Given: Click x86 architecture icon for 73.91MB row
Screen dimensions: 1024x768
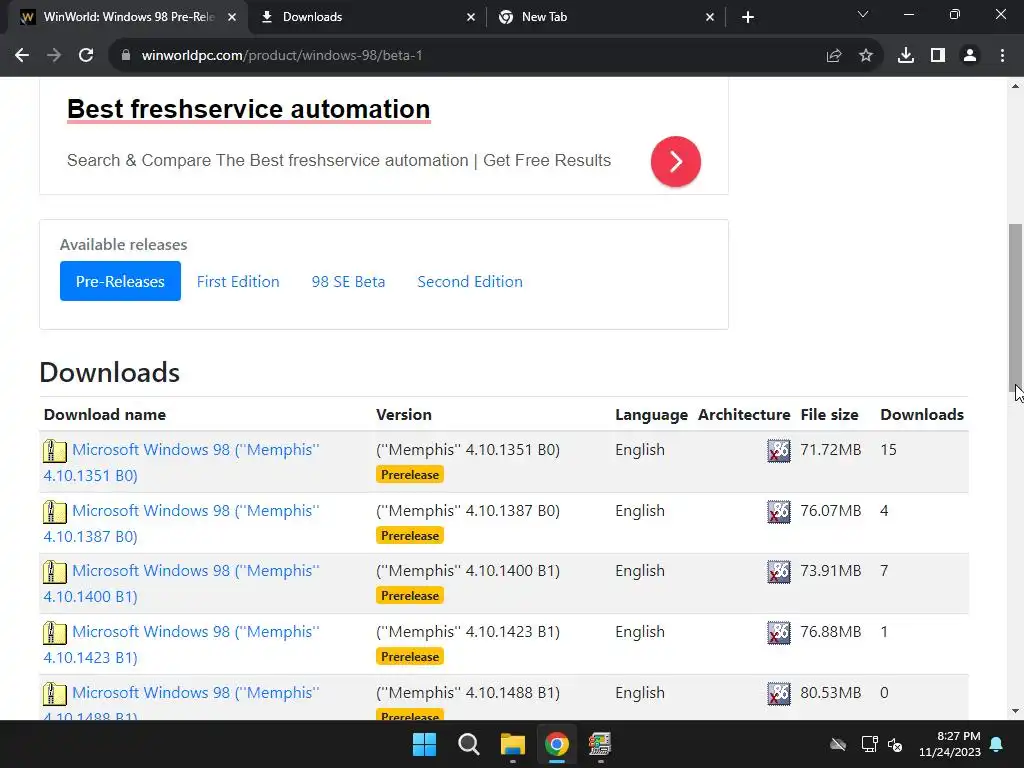Looking at the screenshot, I should coord(778,571).
